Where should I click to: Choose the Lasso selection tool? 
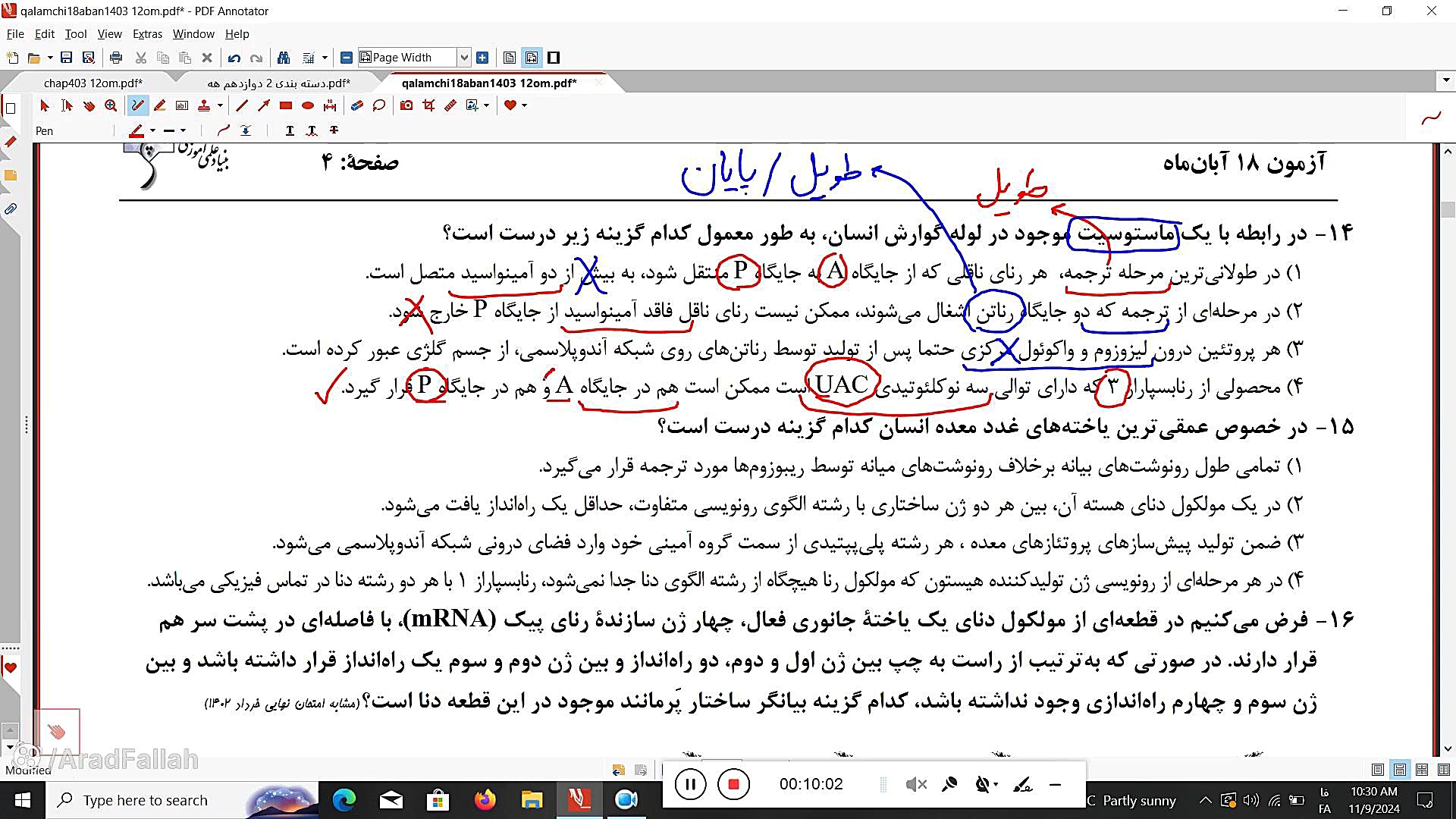pos(379,105)
